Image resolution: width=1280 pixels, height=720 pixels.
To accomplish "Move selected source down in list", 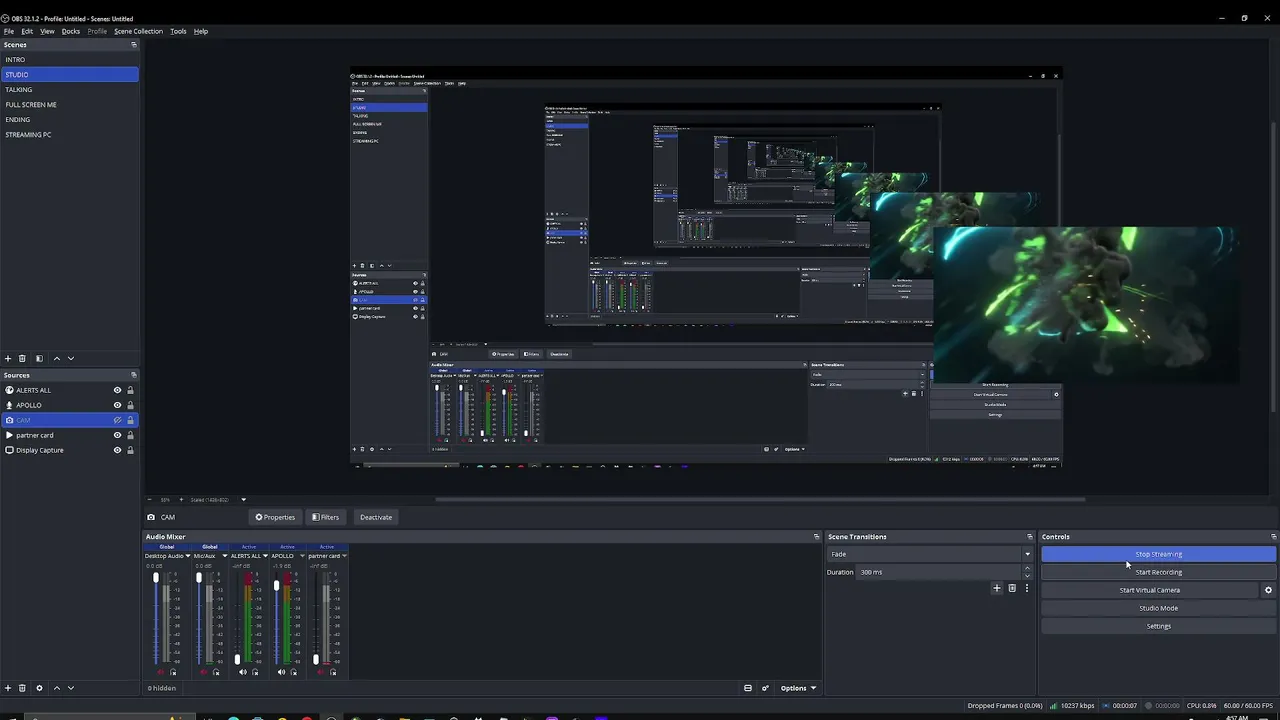I will click(70, 688).
